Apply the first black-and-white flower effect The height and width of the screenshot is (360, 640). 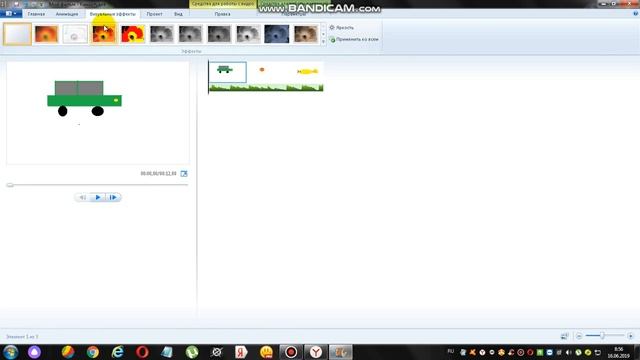(x=162, y=34)
